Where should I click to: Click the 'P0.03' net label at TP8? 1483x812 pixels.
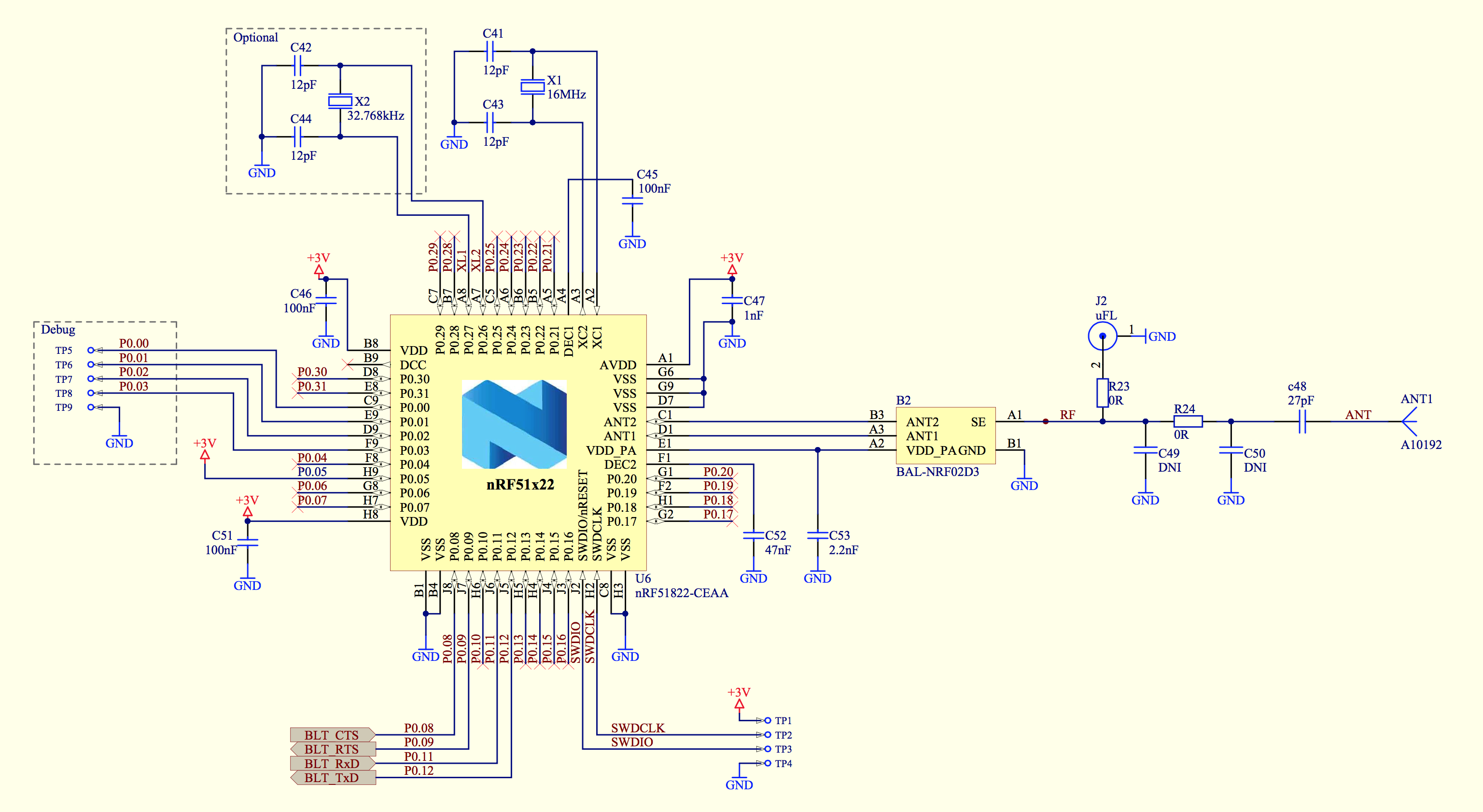click(134, 386)
